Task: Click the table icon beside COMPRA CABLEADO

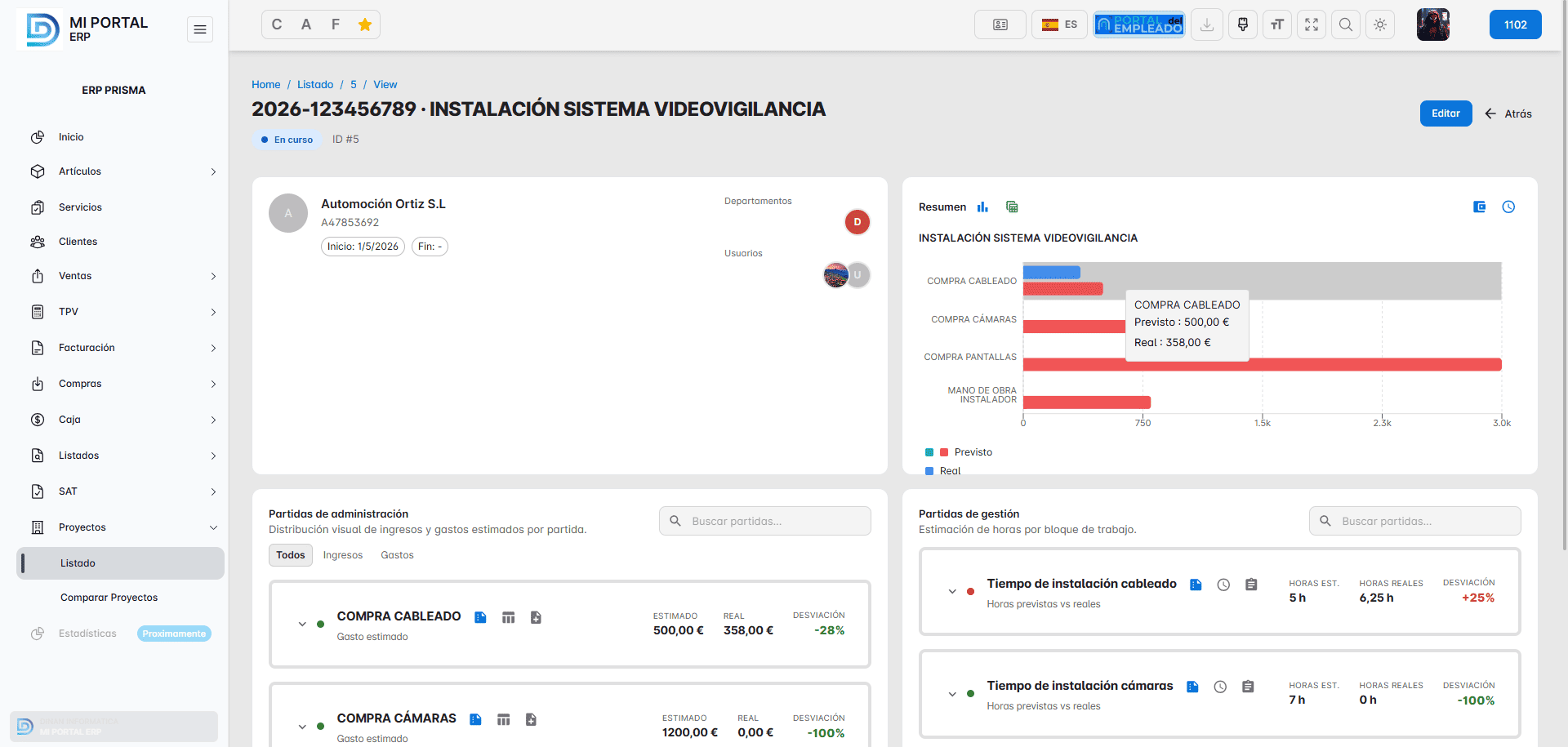Action: coord(508,618)
